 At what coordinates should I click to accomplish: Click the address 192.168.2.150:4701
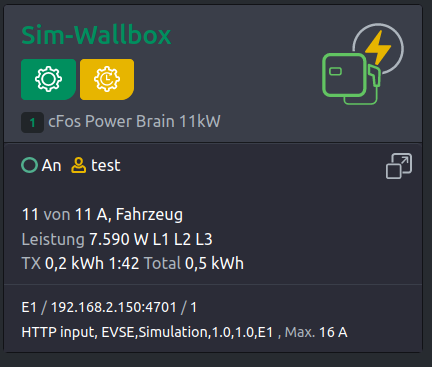tap(113, 307)
